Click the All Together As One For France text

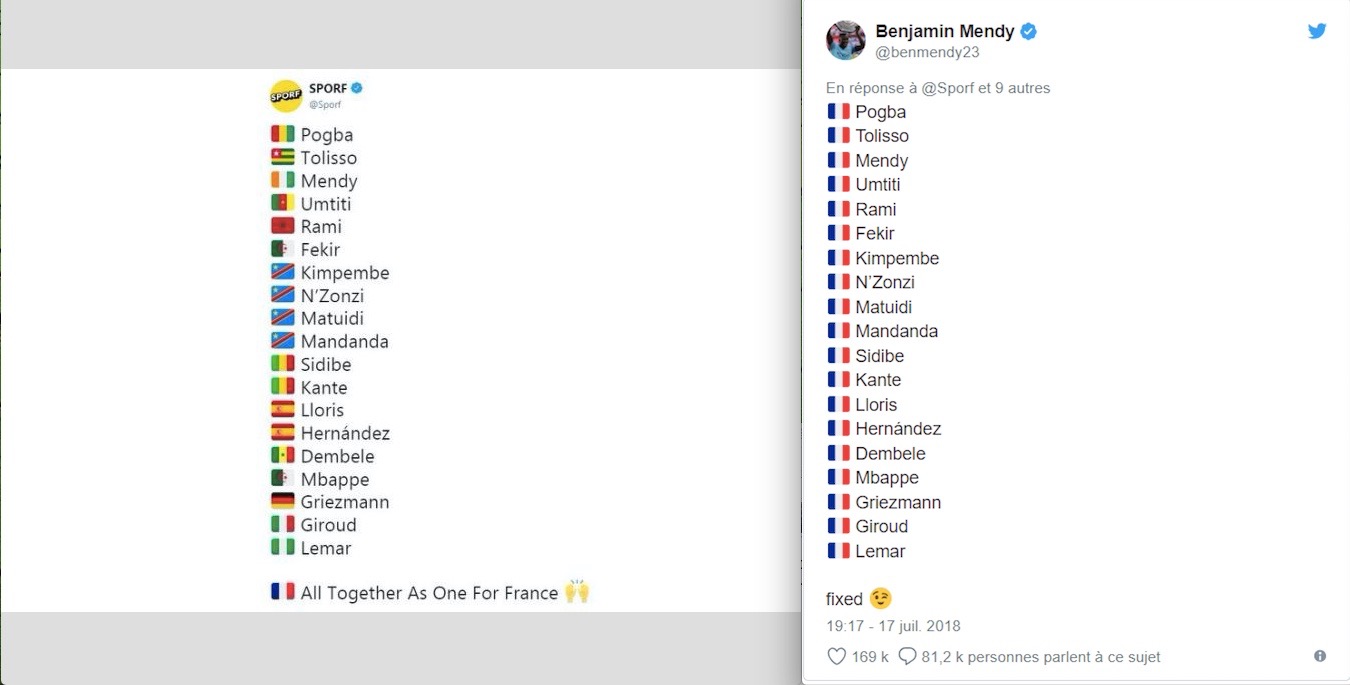[x=429, y=593]
